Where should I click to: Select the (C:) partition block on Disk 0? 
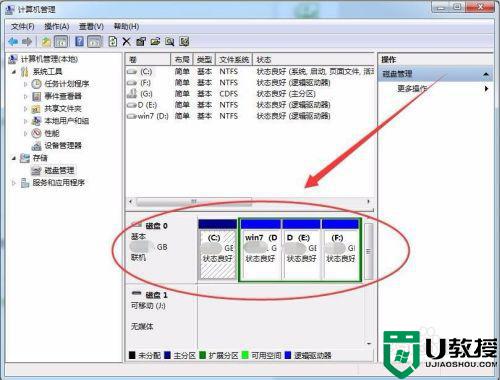pos(218,249)
